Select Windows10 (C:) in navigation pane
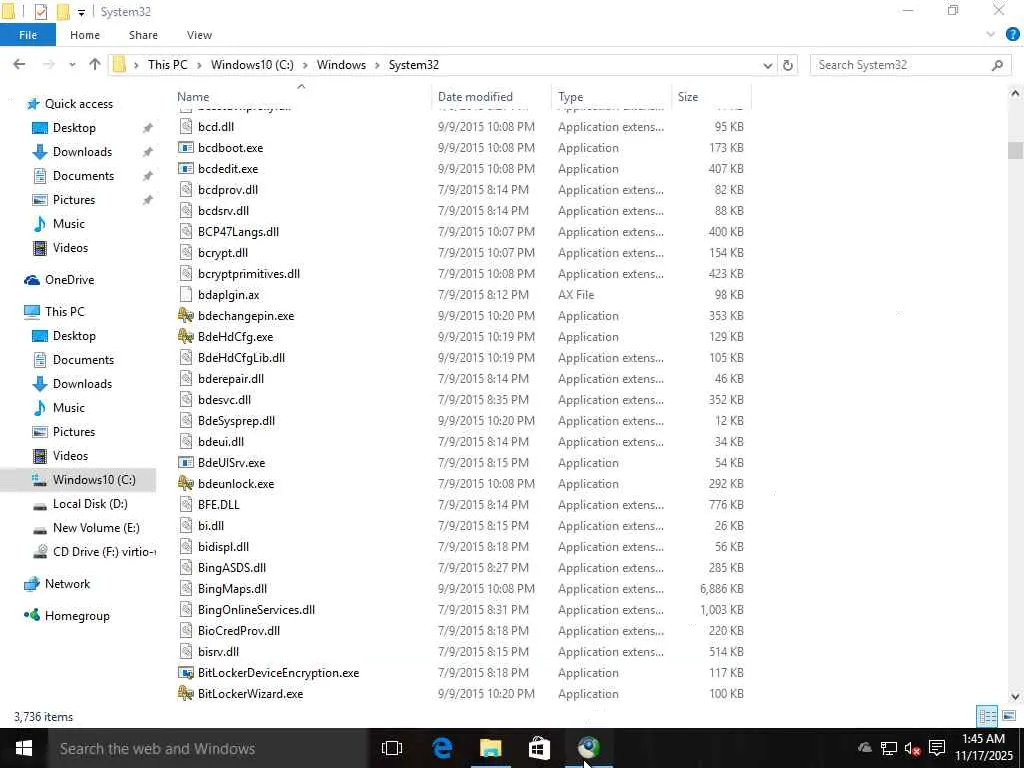 [x=94, y=479]
